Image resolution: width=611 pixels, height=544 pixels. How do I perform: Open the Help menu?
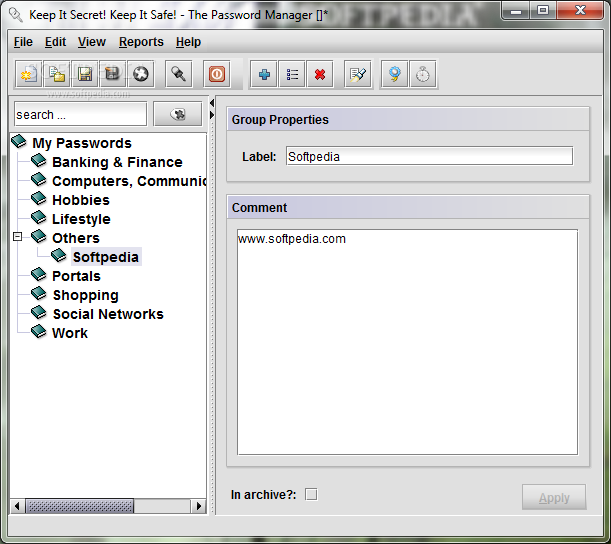click(x=188, y=42)
